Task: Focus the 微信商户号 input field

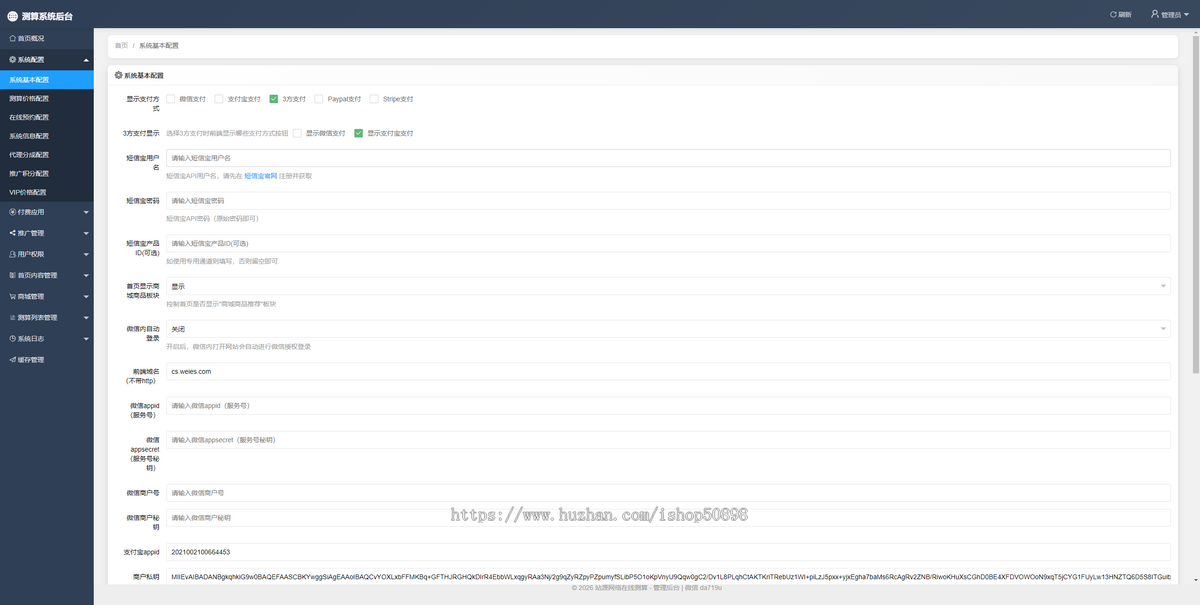Action: [x=668, y=493]
